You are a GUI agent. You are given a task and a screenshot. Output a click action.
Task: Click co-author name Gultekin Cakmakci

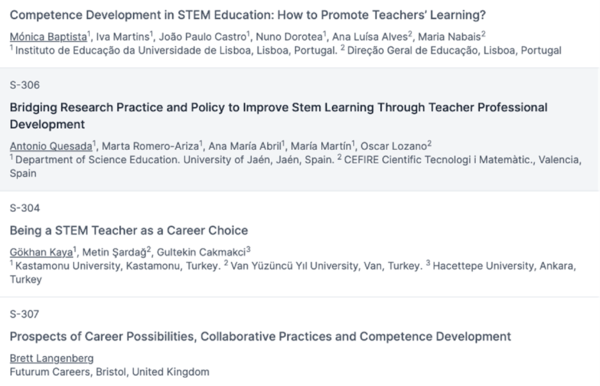[201, 252]
